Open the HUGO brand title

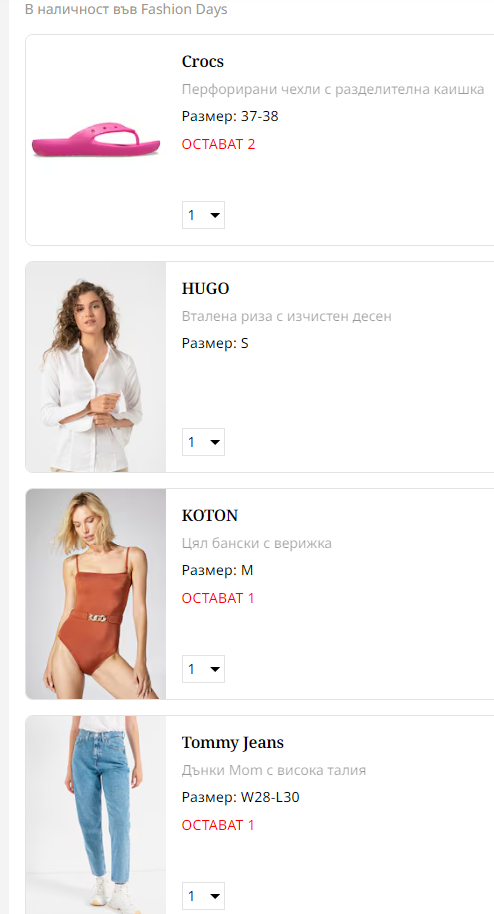tap(205, 288)
